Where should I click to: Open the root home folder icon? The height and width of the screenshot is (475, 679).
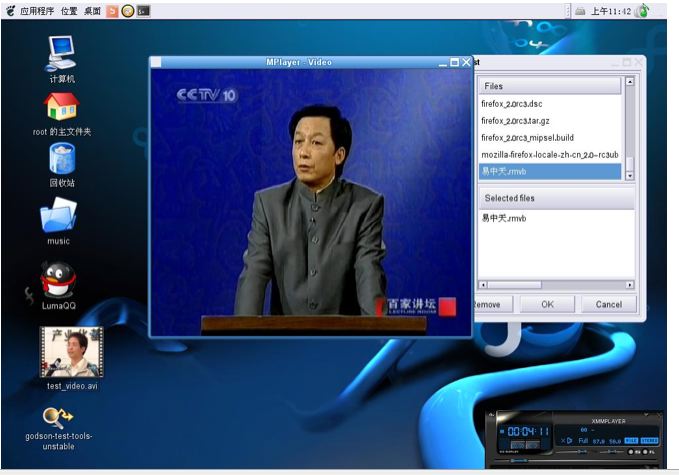(61, 107)
